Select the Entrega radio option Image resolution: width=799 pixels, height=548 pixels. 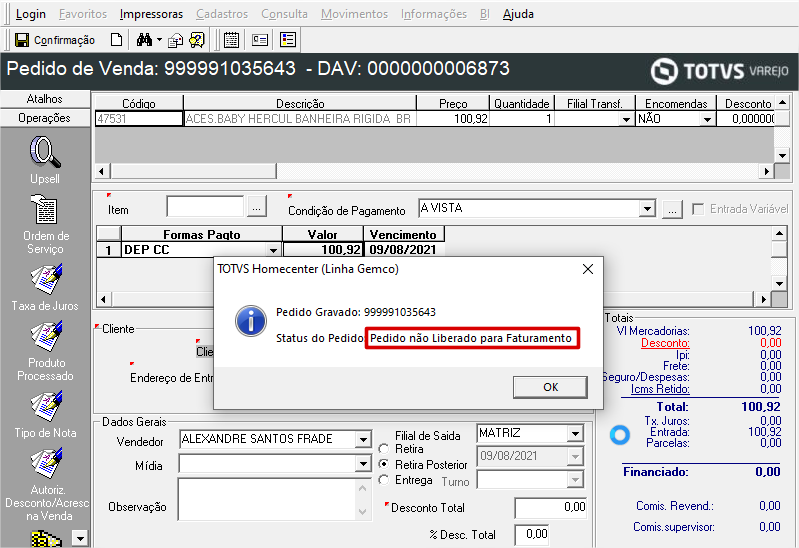pyautogui.click(x=384, y=480)
